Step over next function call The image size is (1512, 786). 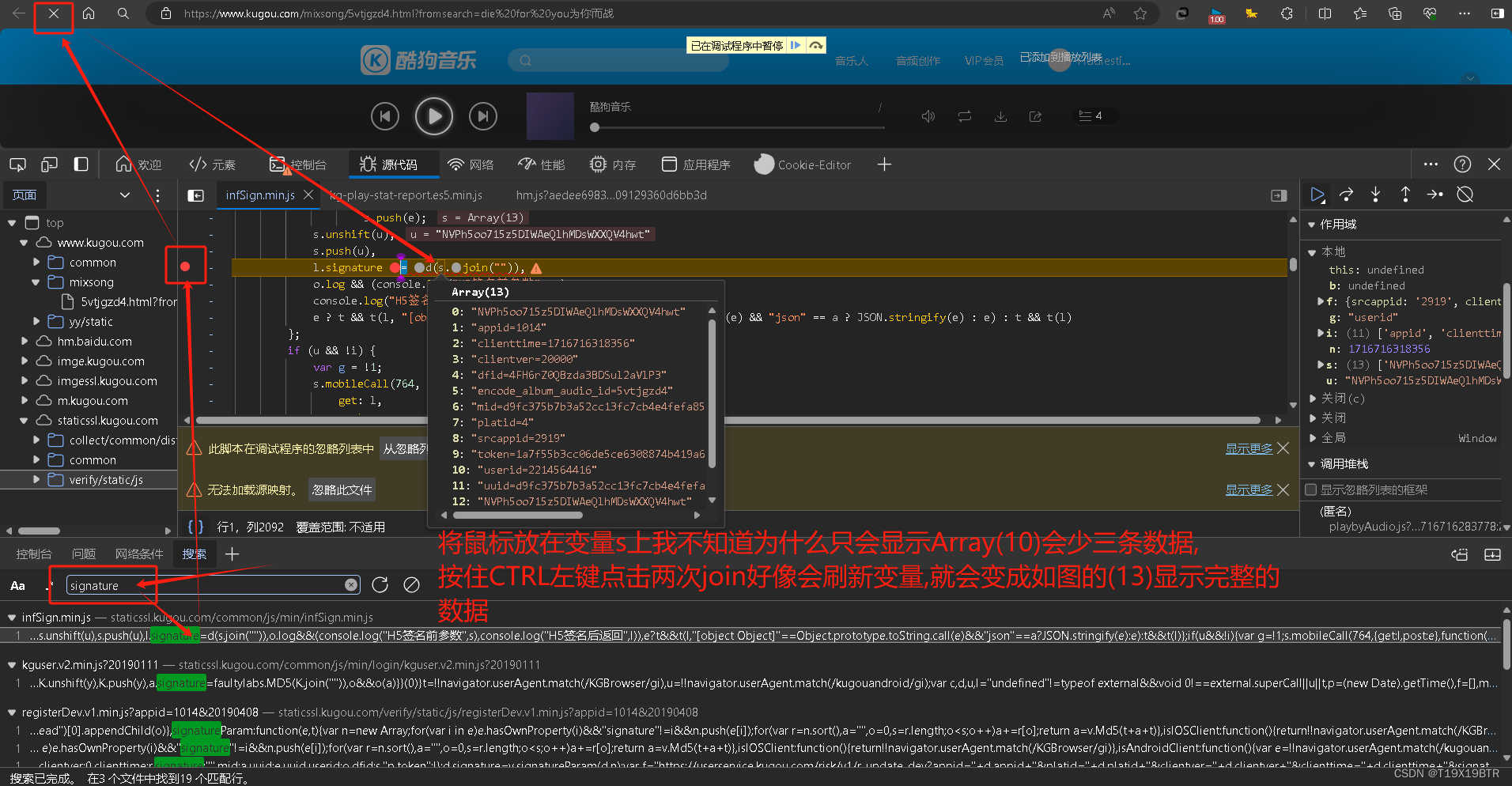1347,195
